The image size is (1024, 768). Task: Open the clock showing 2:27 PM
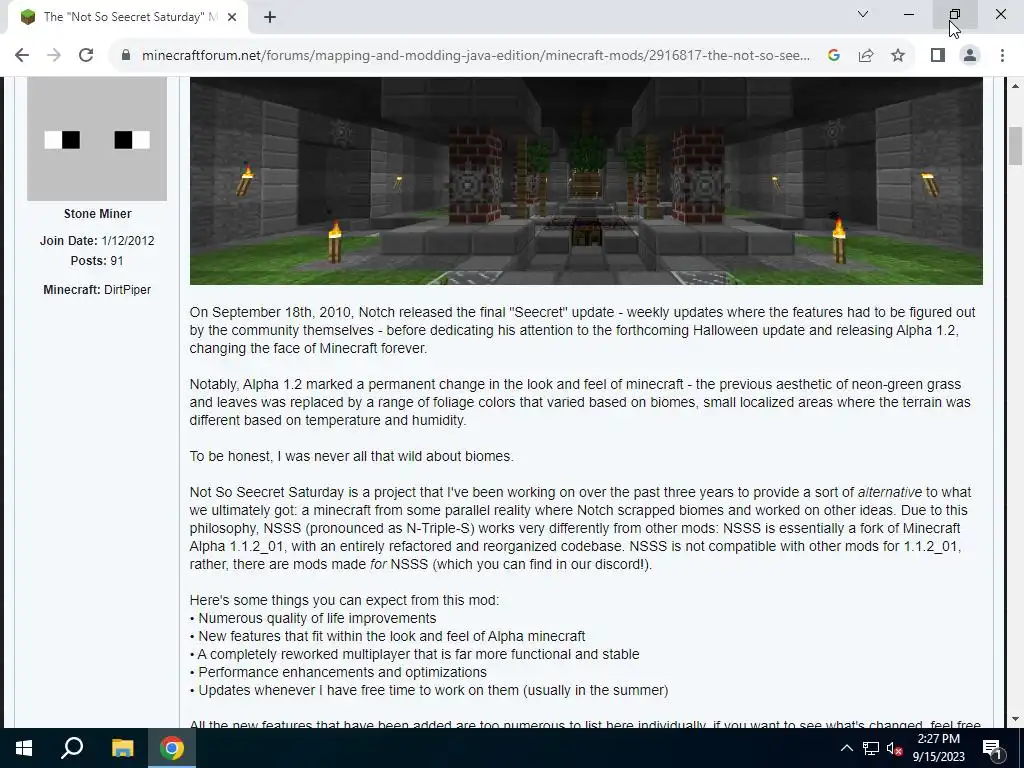[938, 748]
